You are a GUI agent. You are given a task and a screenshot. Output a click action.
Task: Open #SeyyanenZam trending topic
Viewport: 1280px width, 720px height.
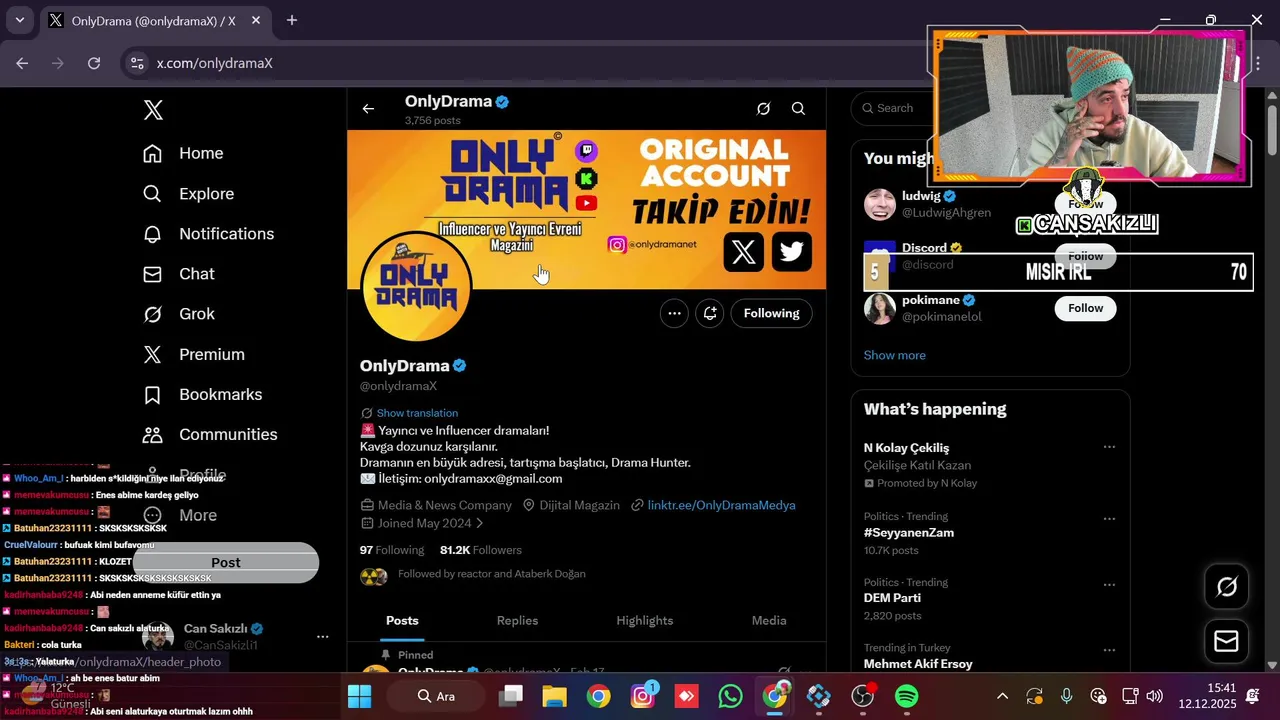(909, 533)
